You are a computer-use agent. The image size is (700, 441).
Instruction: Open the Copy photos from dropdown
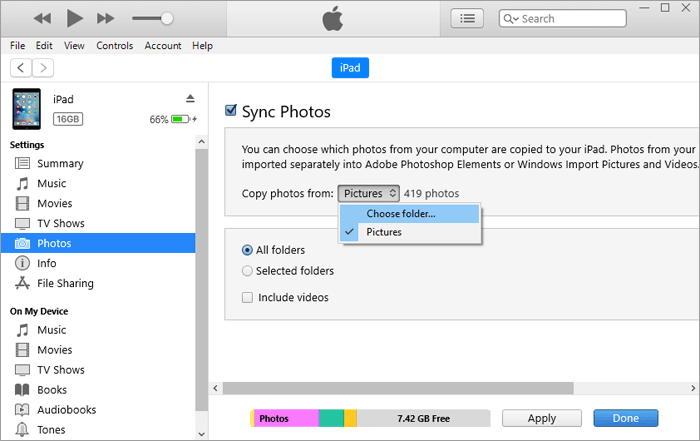point(369,193)
